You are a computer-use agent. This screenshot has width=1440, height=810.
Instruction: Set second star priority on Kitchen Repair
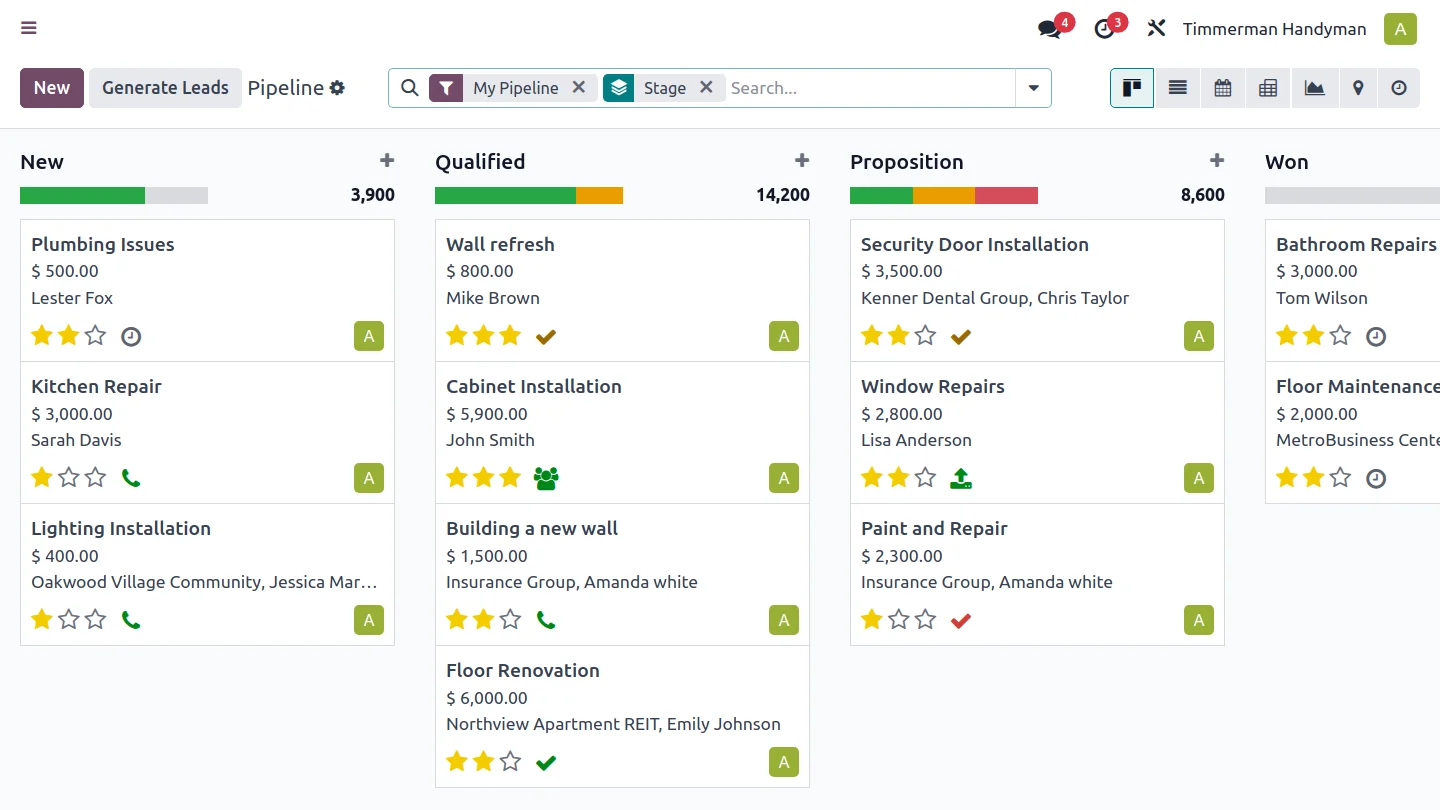(x=69, y=477)
